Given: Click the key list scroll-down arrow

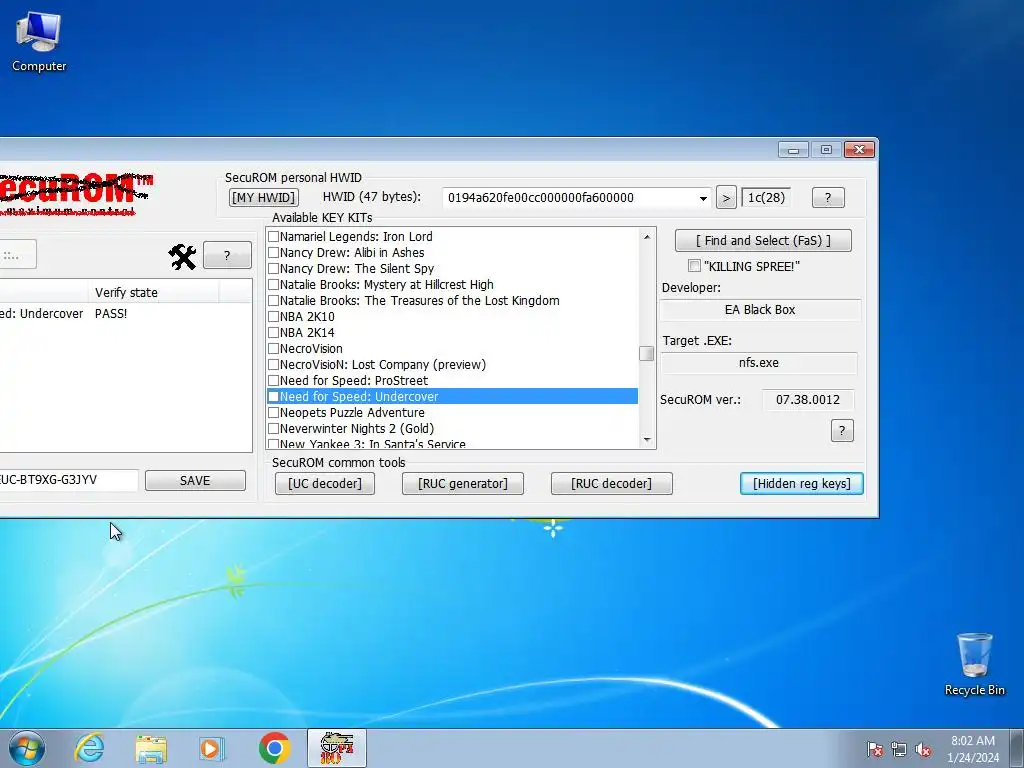Looking at the screenshot, I should pyautogui.click(x=647, y=440).
